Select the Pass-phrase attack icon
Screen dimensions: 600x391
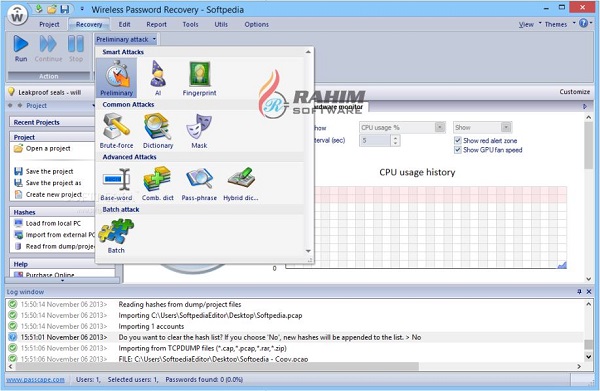[x=199, y=184]
